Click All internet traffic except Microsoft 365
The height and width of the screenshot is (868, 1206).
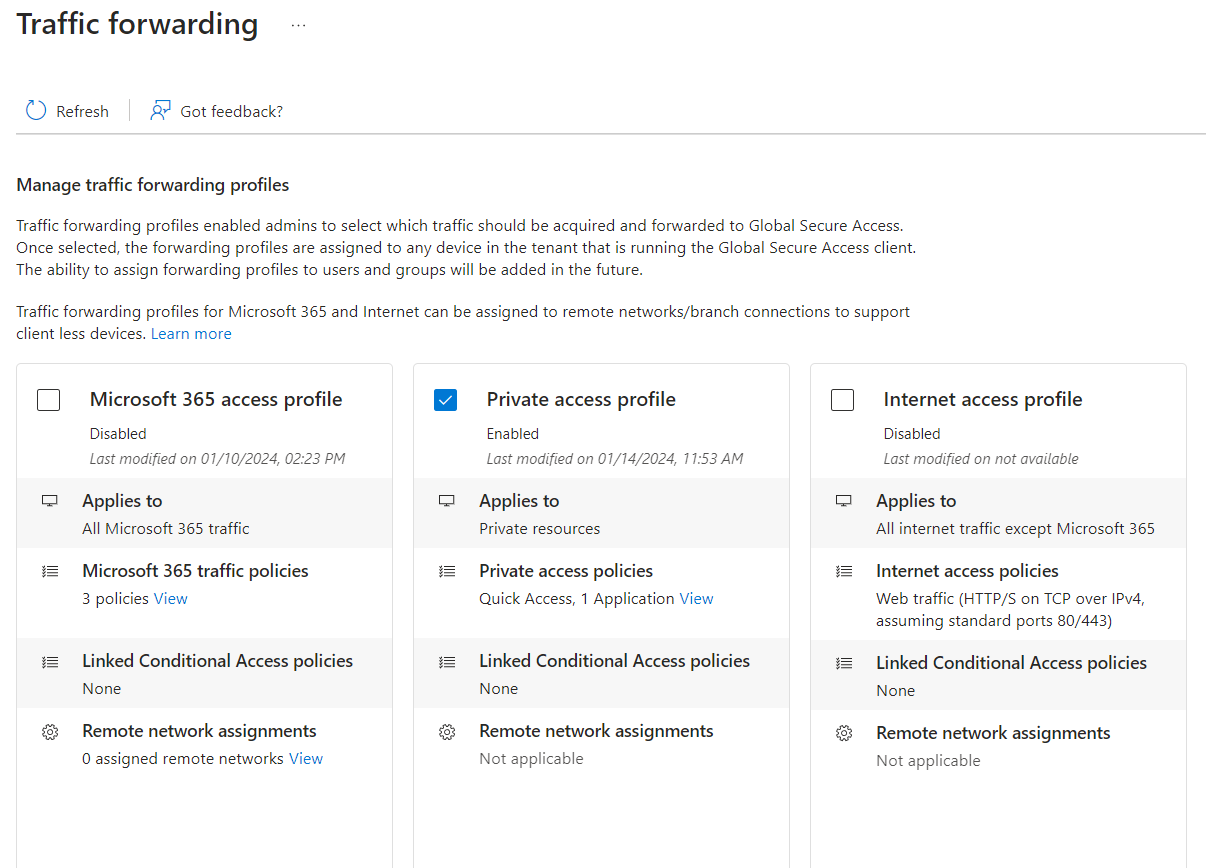click(x=1015, y=529)
